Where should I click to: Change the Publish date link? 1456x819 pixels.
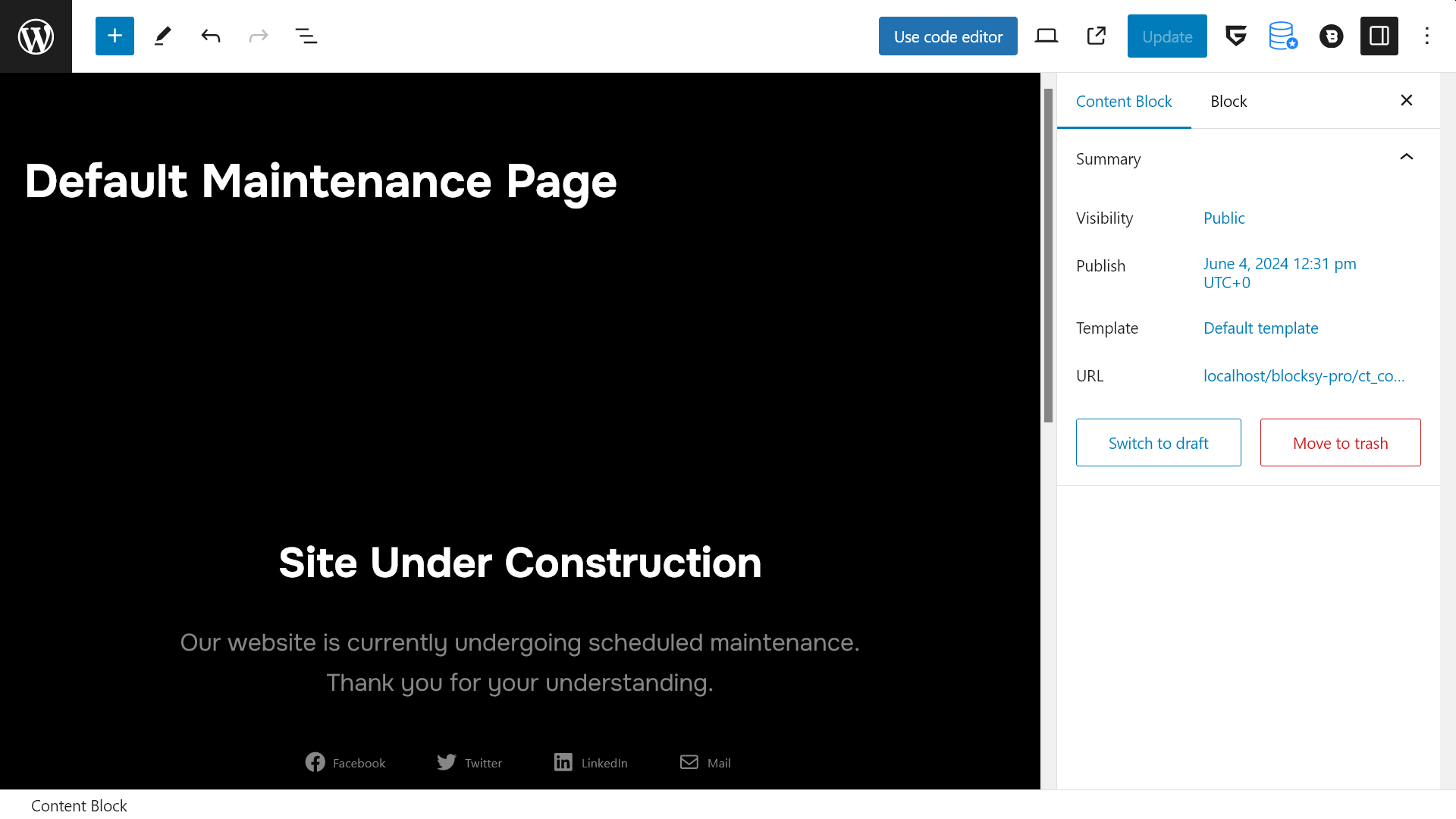1280,272
